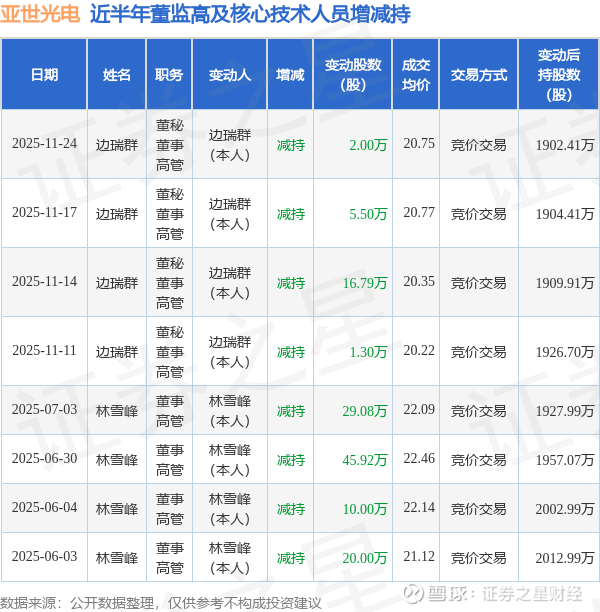Select the date cell 2025-06-30
600x612 pixels.
[45, 459]
